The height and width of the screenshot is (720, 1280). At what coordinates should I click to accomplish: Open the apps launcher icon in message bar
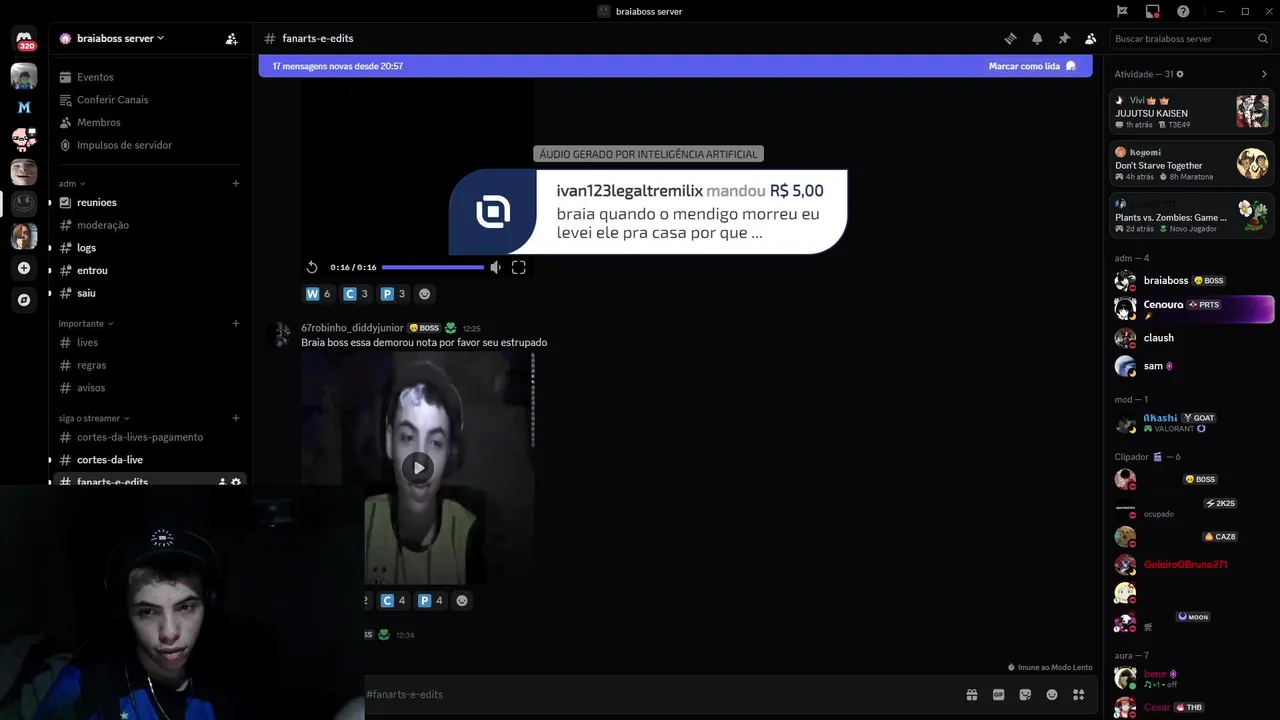pos(1078,695)
